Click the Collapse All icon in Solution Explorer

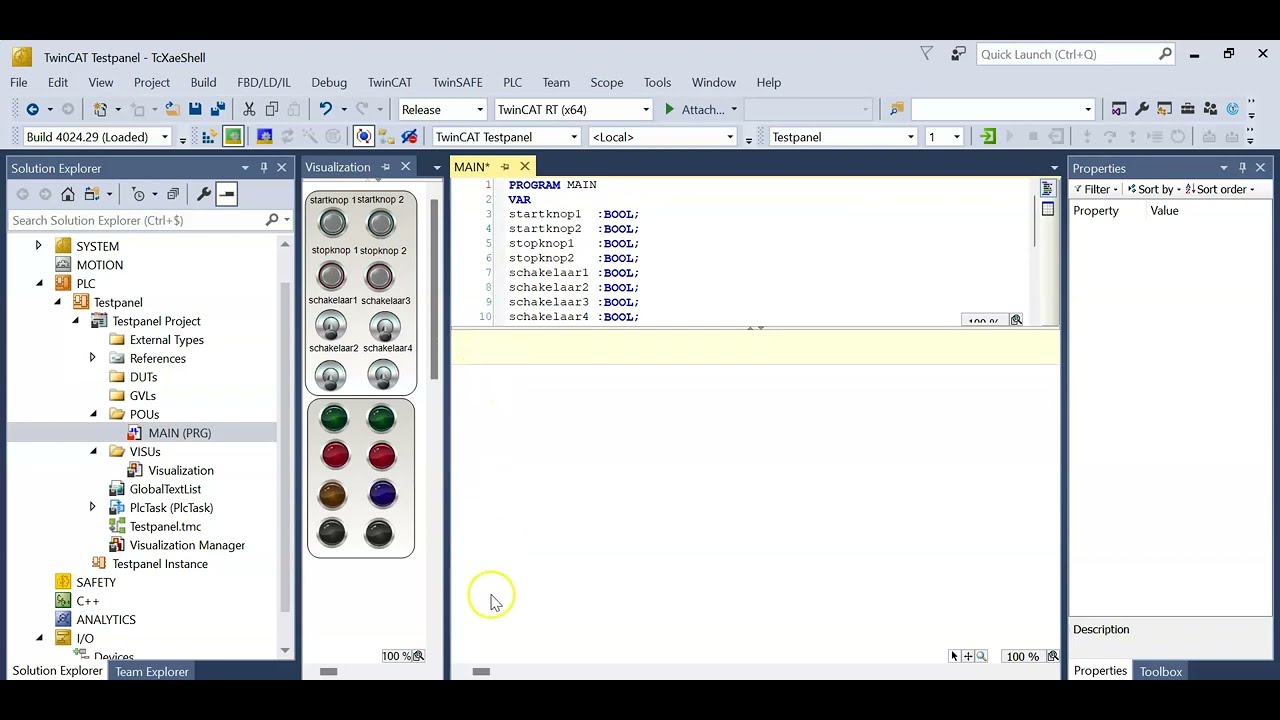pos(173,194)
